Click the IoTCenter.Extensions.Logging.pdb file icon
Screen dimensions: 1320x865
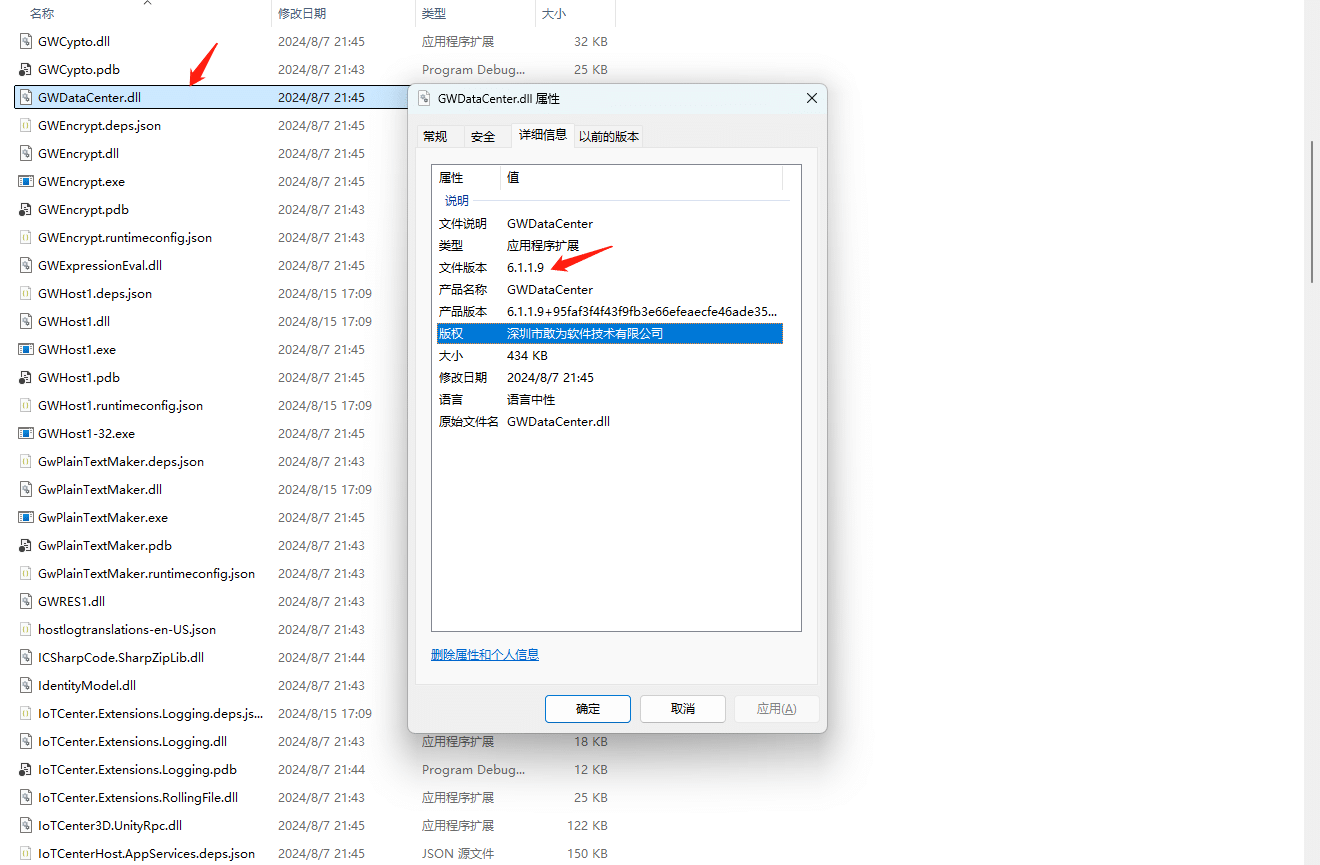click(x=26, y=770)
